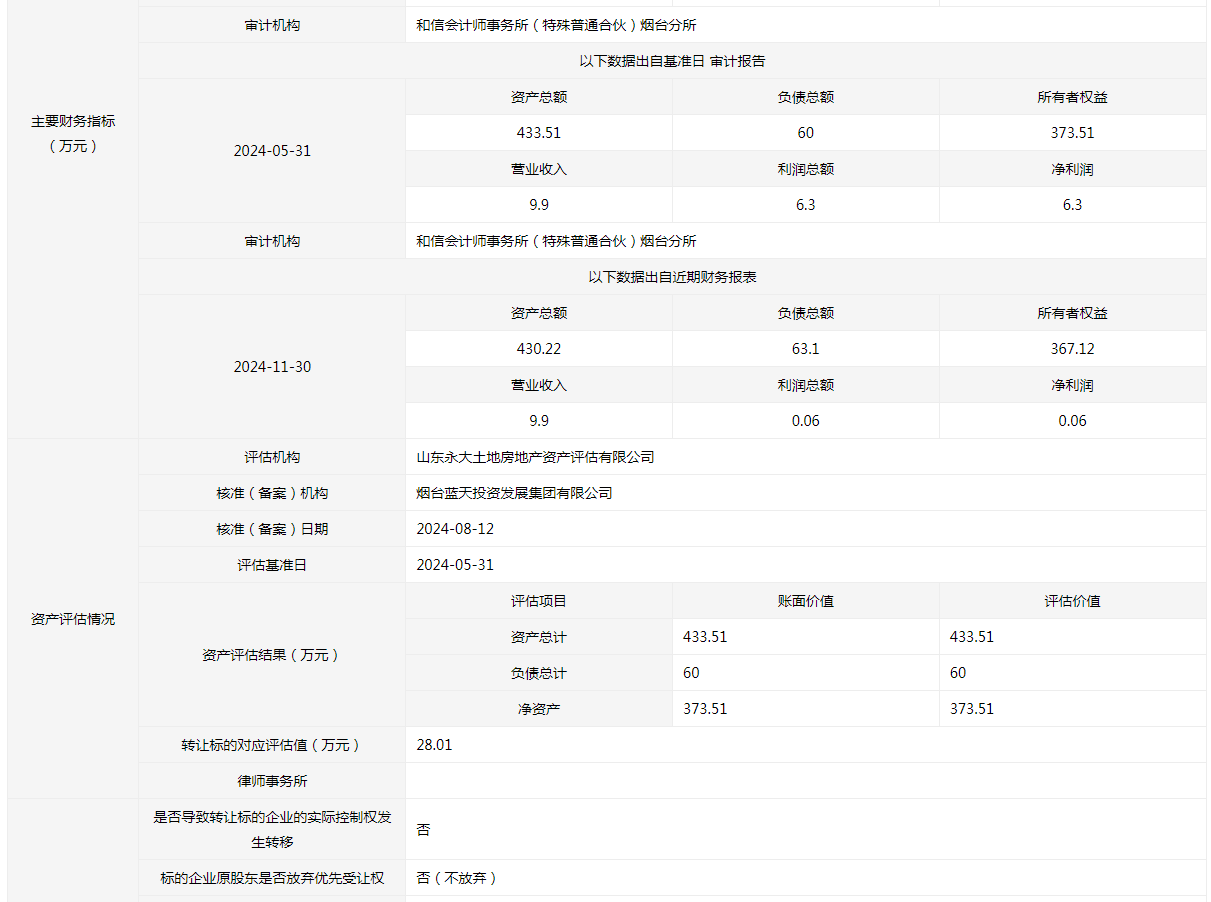The height and width of the screenshot is (902, 1211).
Task: Click the 主要财务指标 section header cell
Action: pos(73,133)
